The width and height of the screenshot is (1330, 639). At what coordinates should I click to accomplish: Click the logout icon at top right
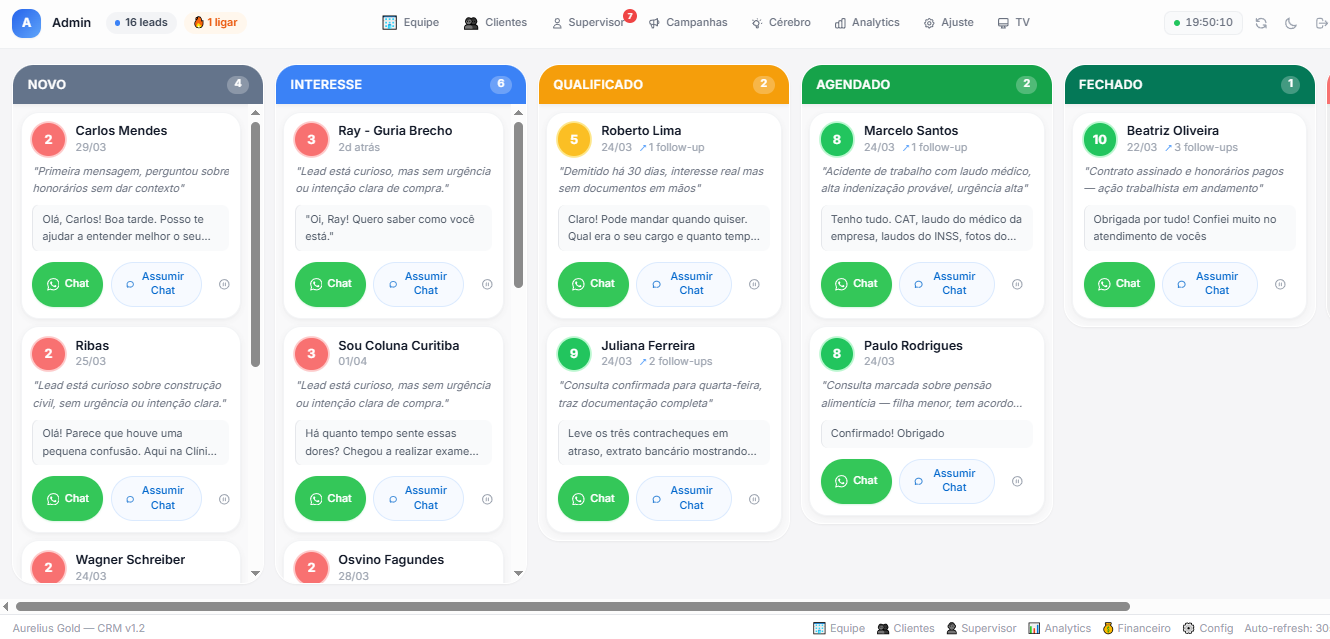click(x=1318, y=21)
